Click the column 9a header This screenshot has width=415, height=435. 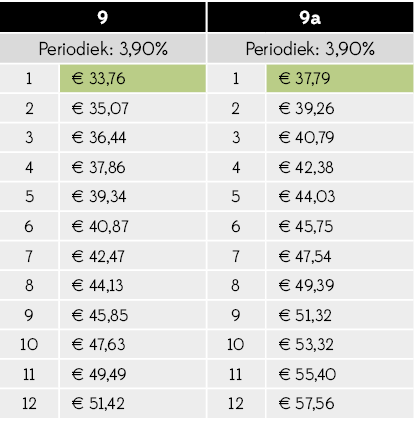pos(310,17)
